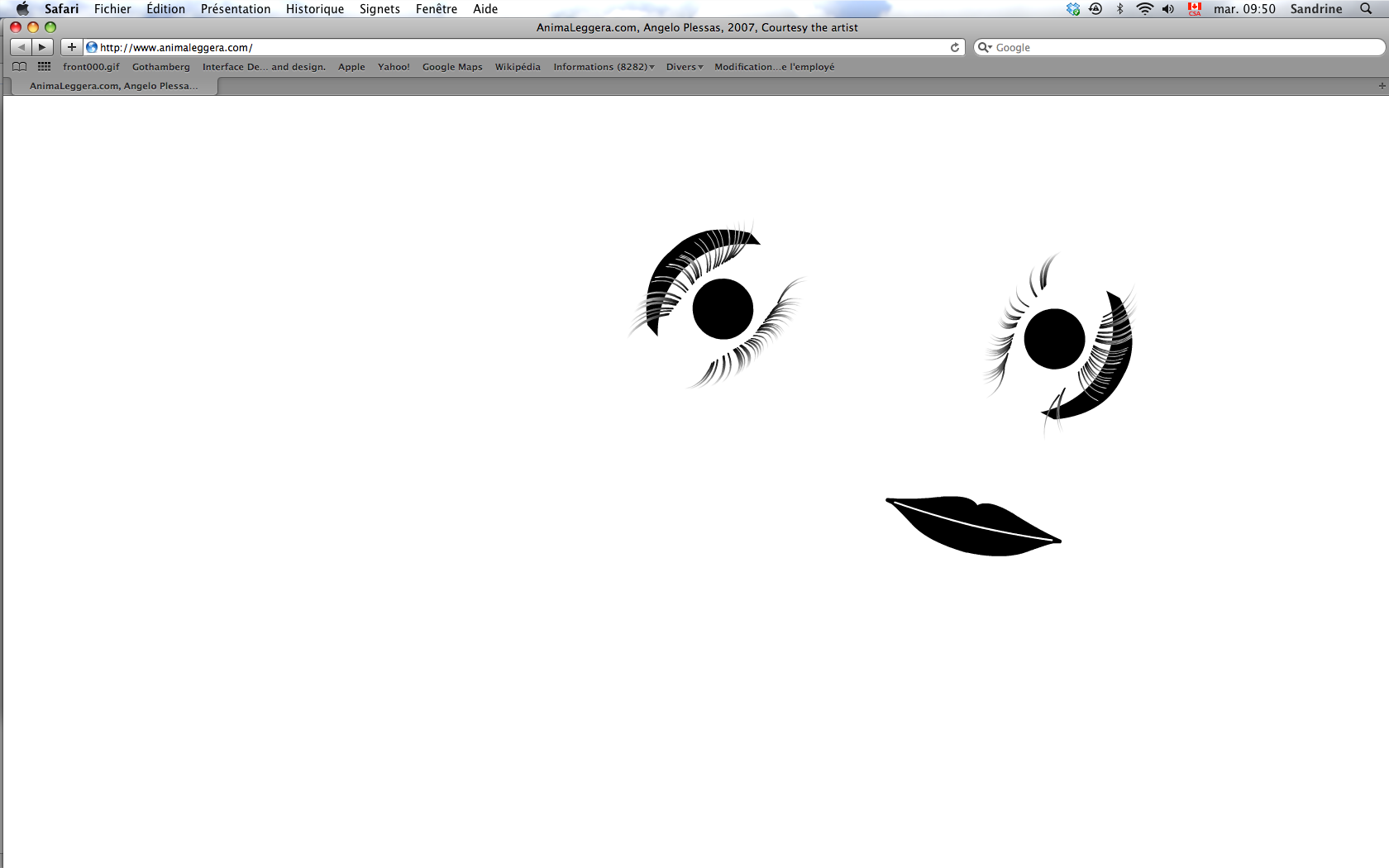
Task: Click the Google search magnifier icon
Action: [x=984, y=47]
